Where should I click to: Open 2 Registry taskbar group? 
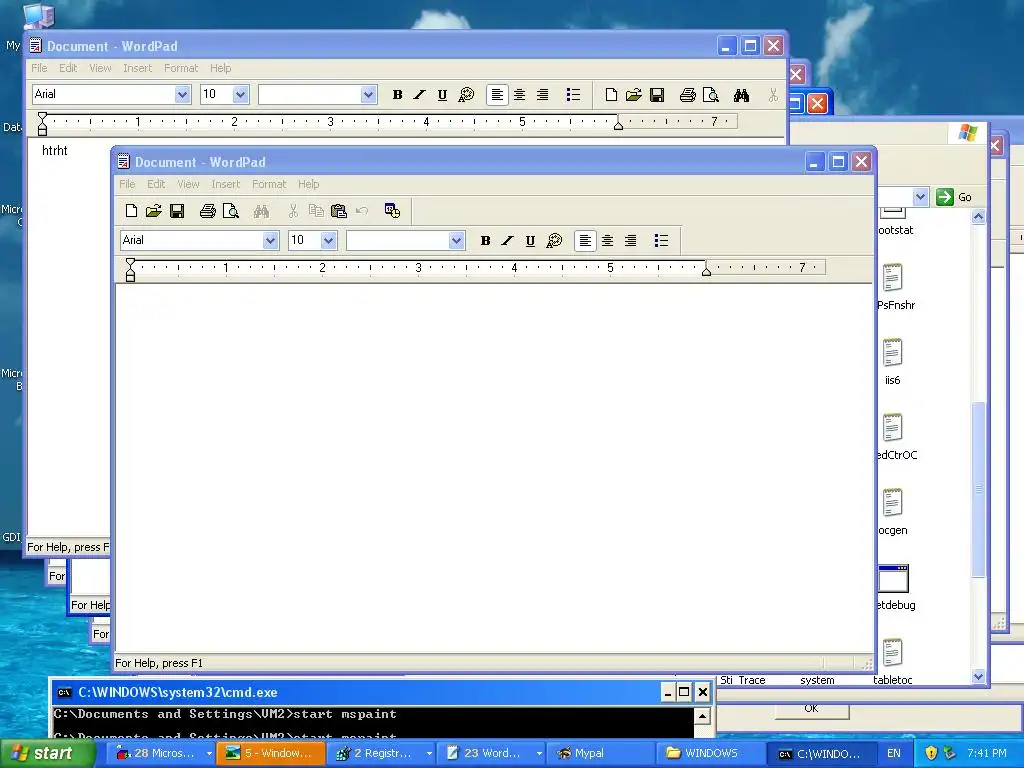tap(383, 753)
